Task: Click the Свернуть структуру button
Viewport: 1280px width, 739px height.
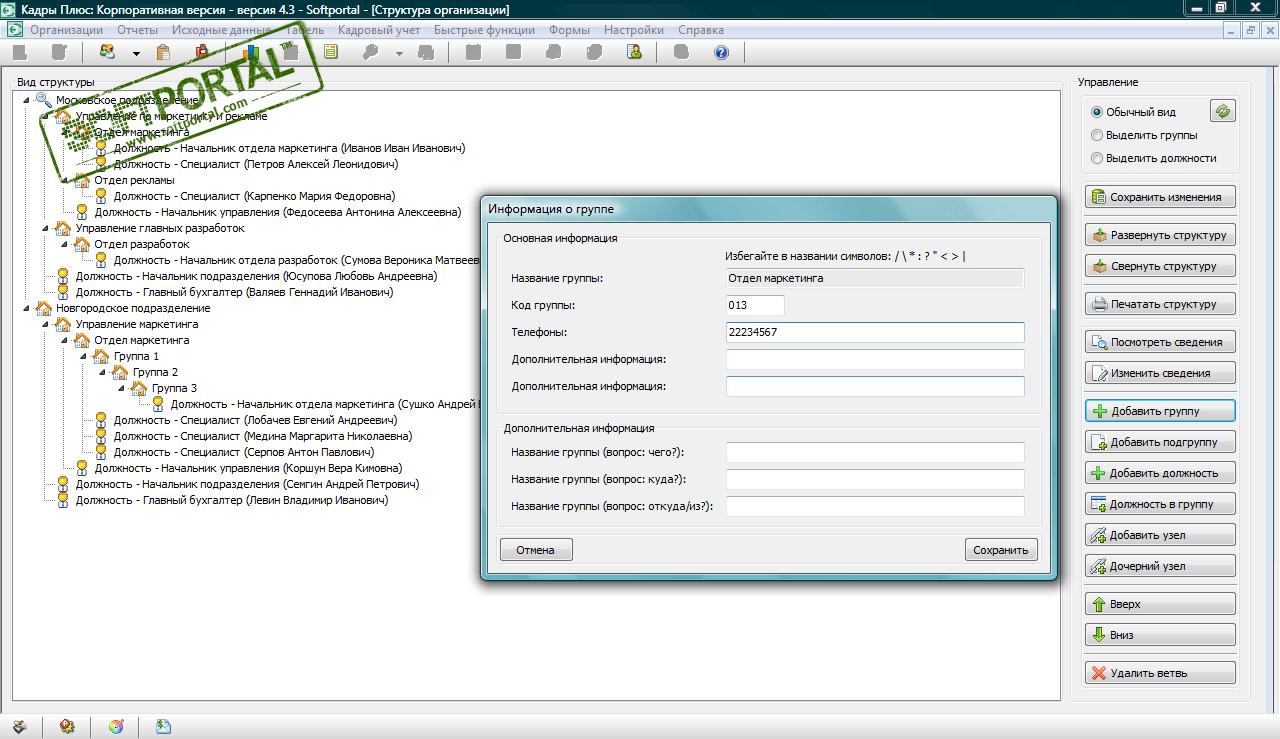Action: click(x=1160, y=266)
